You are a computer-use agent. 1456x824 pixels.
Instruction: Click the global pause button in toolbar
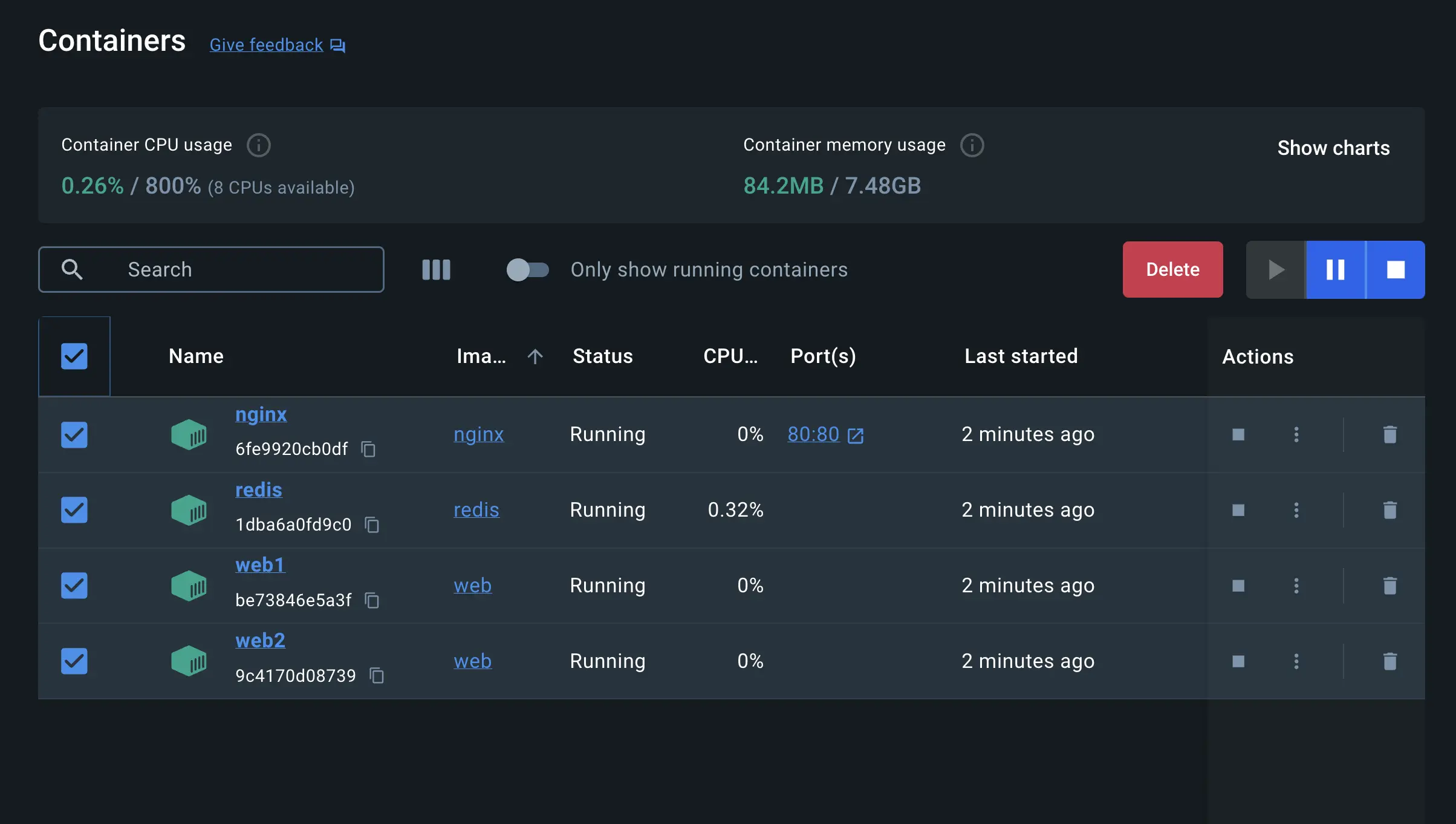(1335, 269)
